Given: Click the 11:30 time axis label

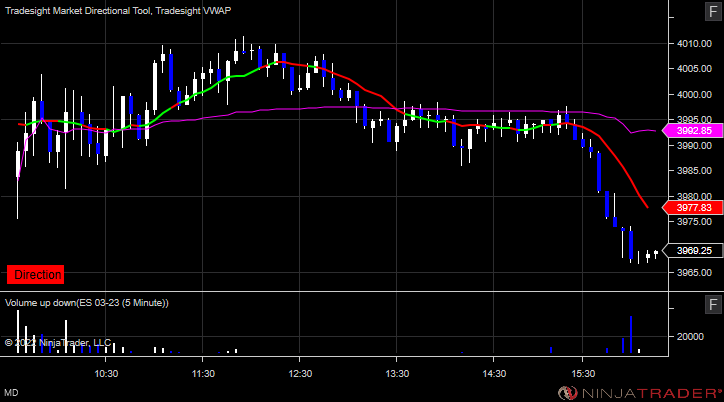Looking at the screenshot, I should (x=203, y=373).
